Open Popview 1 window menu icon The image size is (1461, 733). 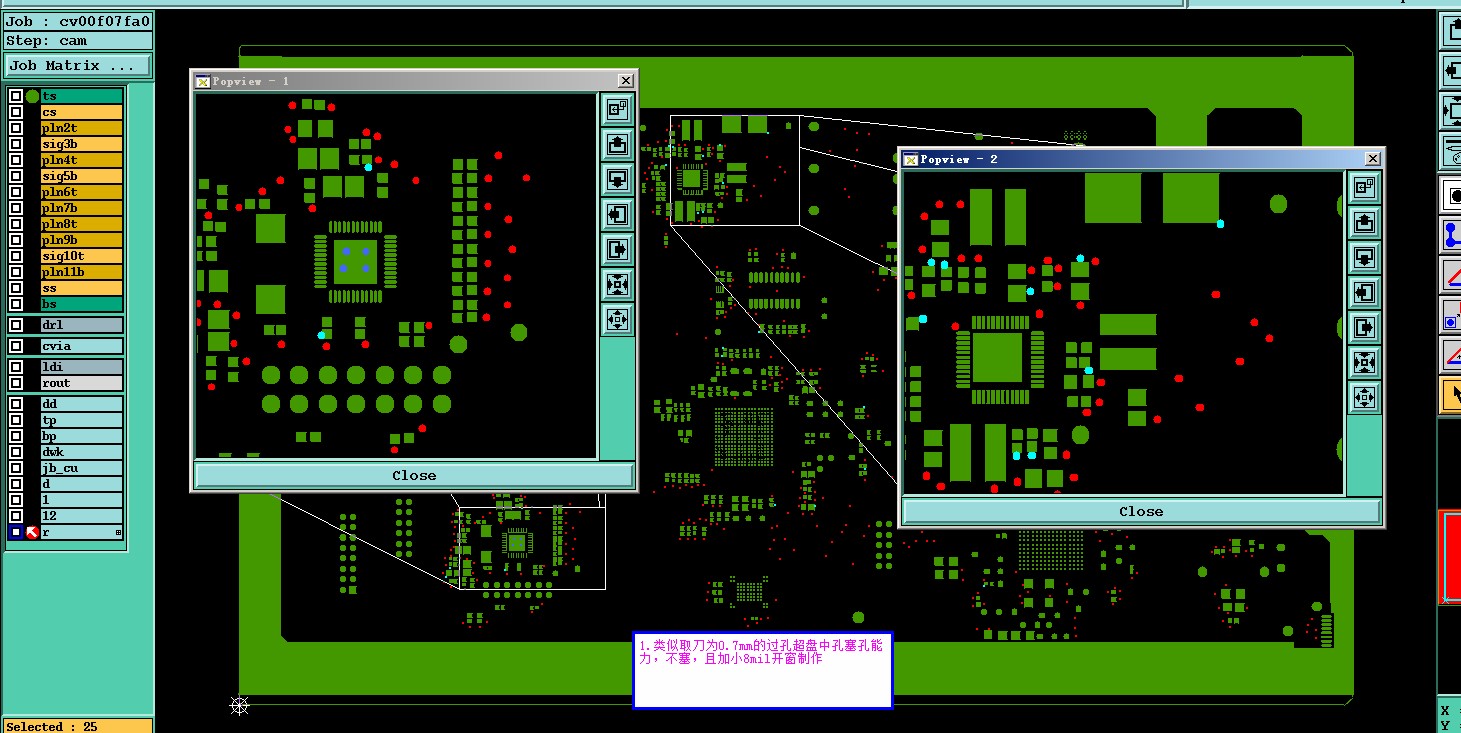pyautogui.click(x=202, y=81)
